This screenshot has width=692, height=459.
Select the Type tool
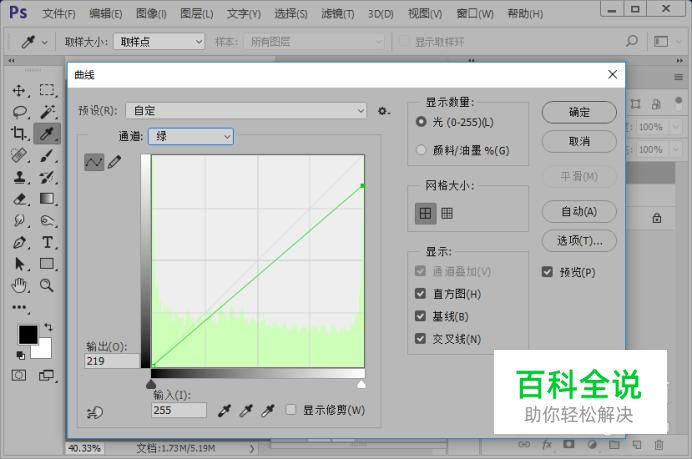point(47,243)
